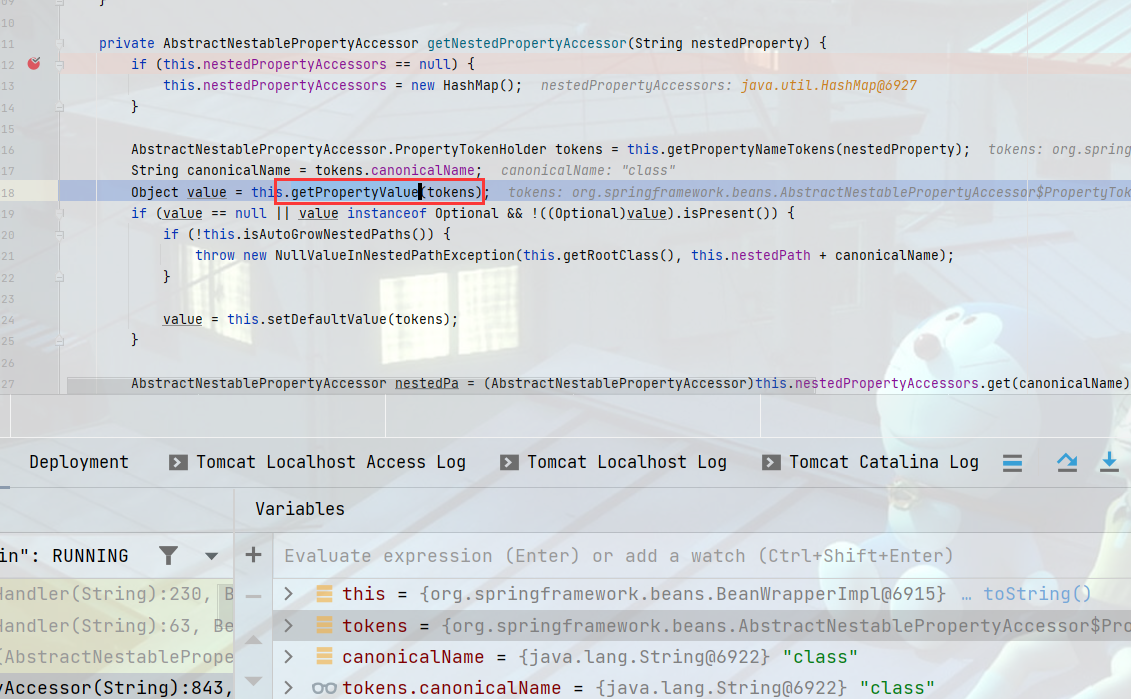The height and width of the screenshot is (699, 1131).
Task: Click the Step Into debugger icon
Action: pyautogui.click(x=1109, y=462)
